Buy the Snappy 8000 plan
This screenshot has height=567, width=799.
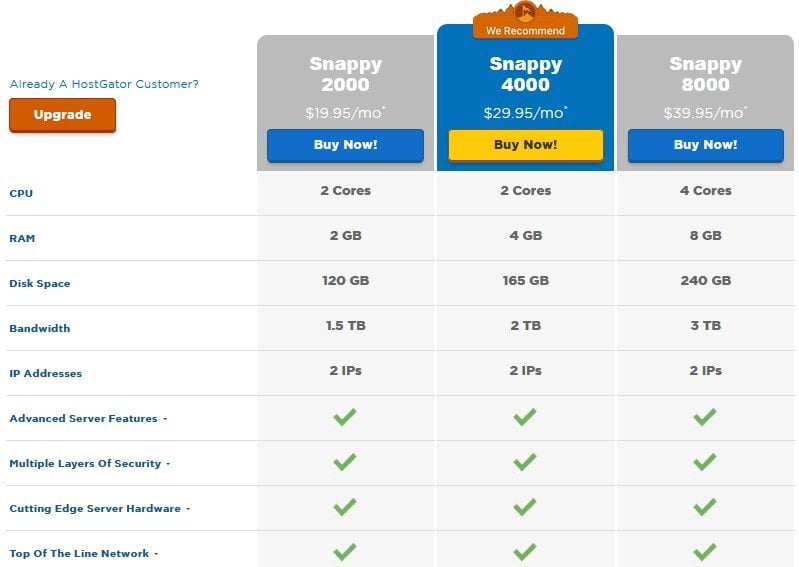pyautogui.click(x=705, y=145)
